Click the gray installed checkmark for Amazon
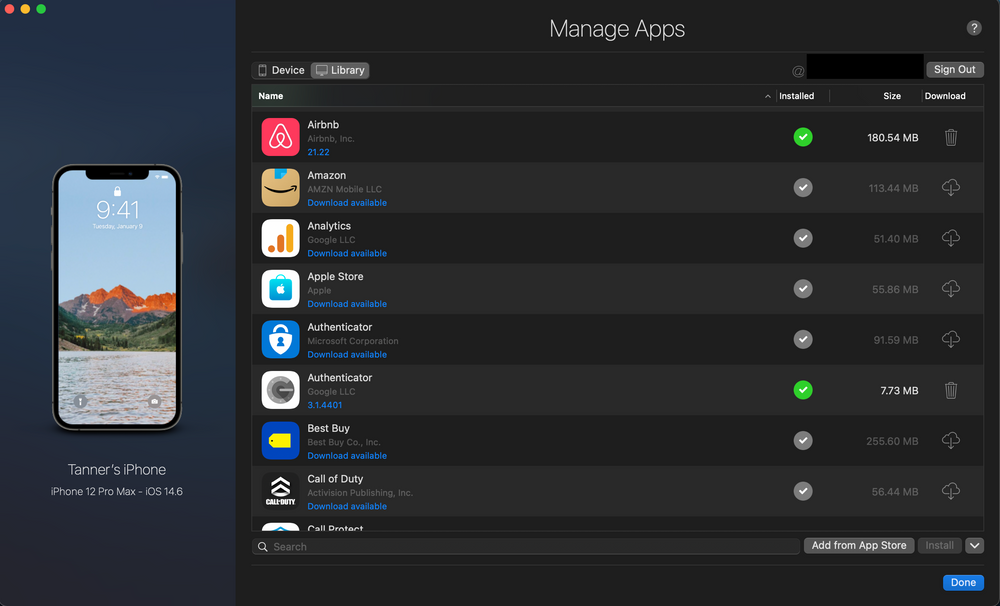 [x=803, y=188]
